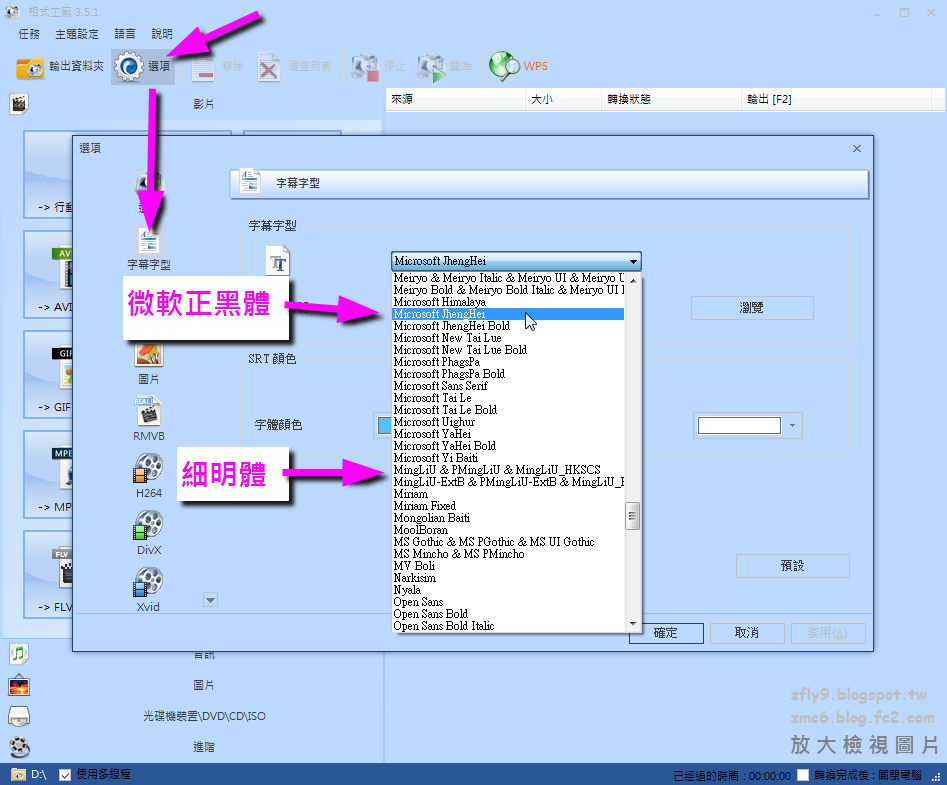
Task: Toggle the 轉換完成後 關閉電腦 shutdown checkbox
Action: coord(803,775)
